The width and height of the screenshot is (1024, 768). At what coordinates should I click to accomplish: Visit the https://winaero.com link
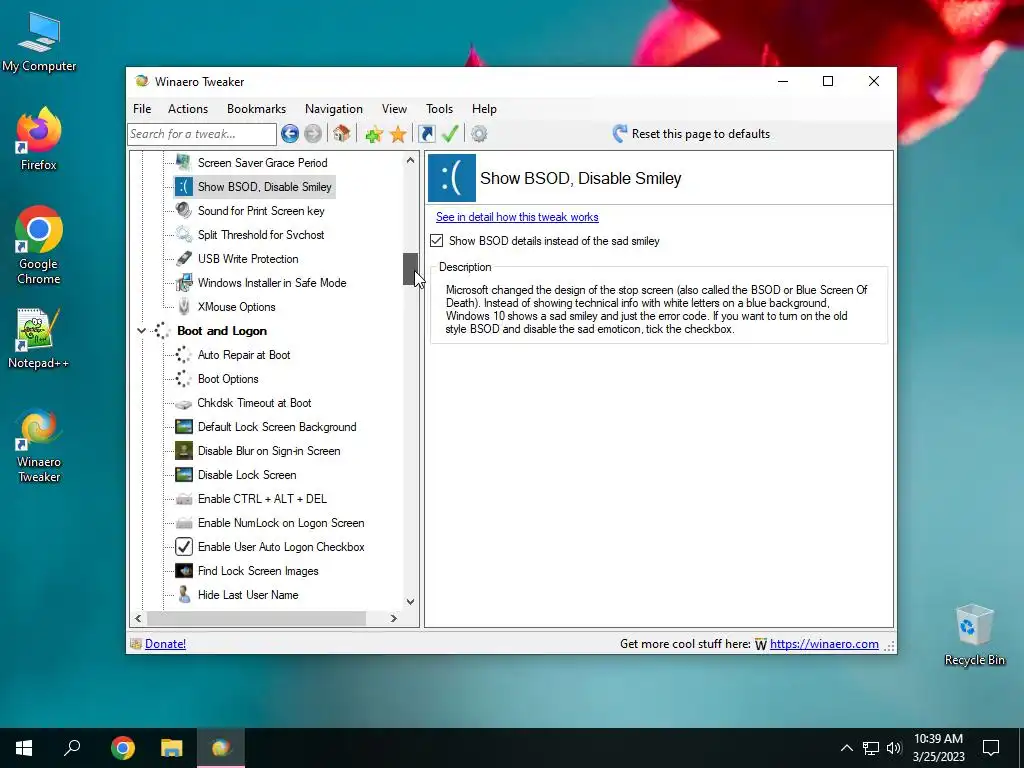(x=824, y=644)
